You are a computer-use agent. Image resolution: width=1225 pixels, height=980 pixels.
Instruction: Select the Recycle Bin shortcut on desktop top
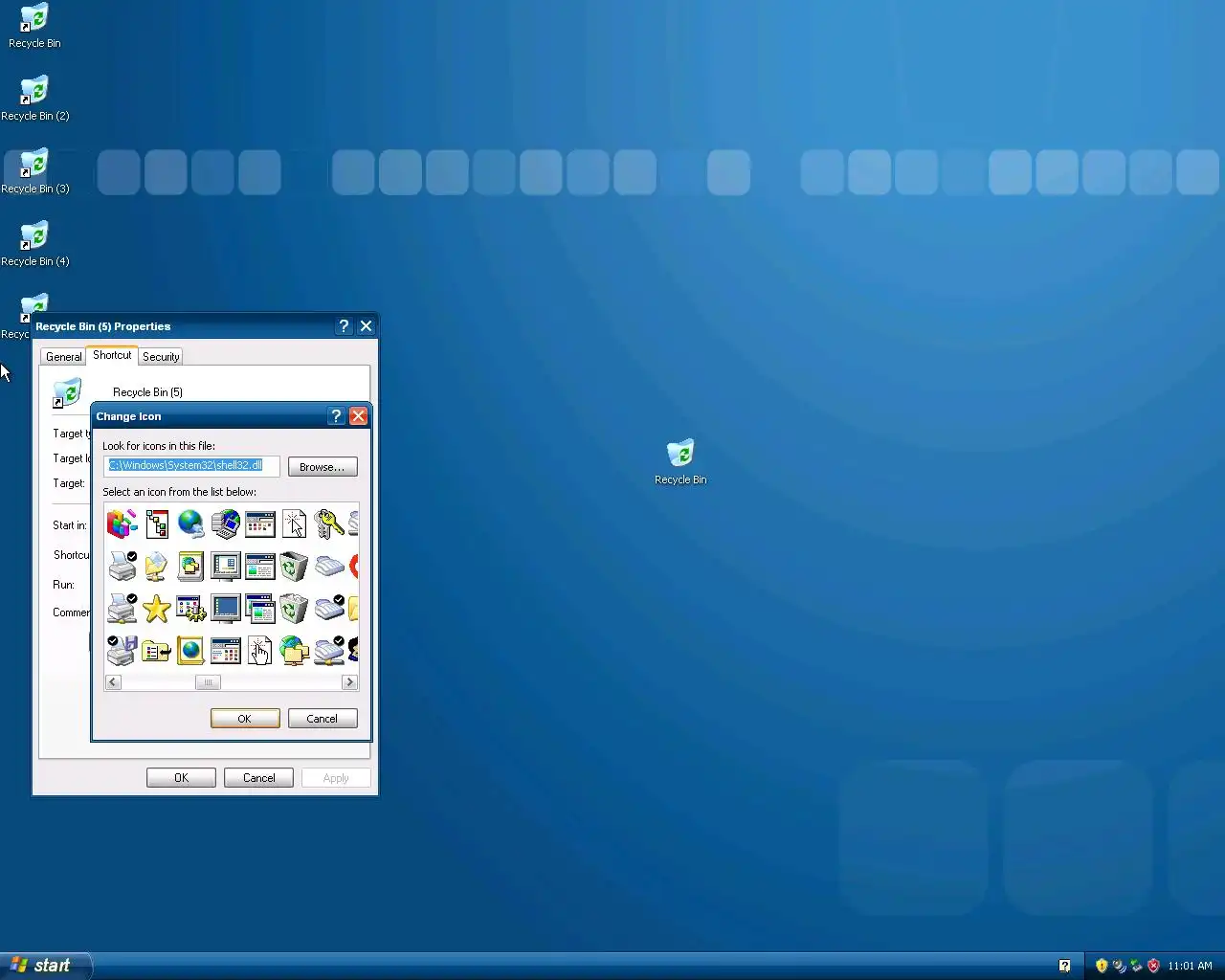coord(34,26)
